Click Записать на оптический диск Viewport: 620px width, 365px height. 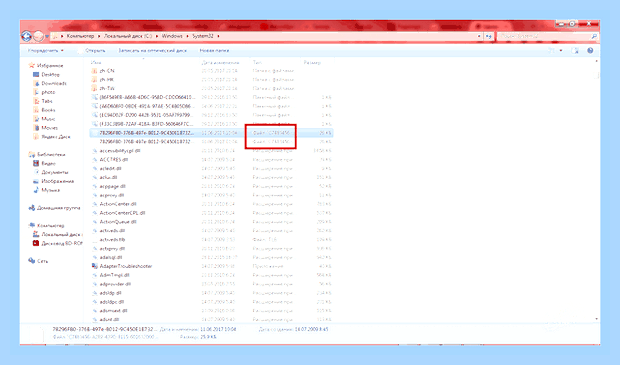point(152,51)
